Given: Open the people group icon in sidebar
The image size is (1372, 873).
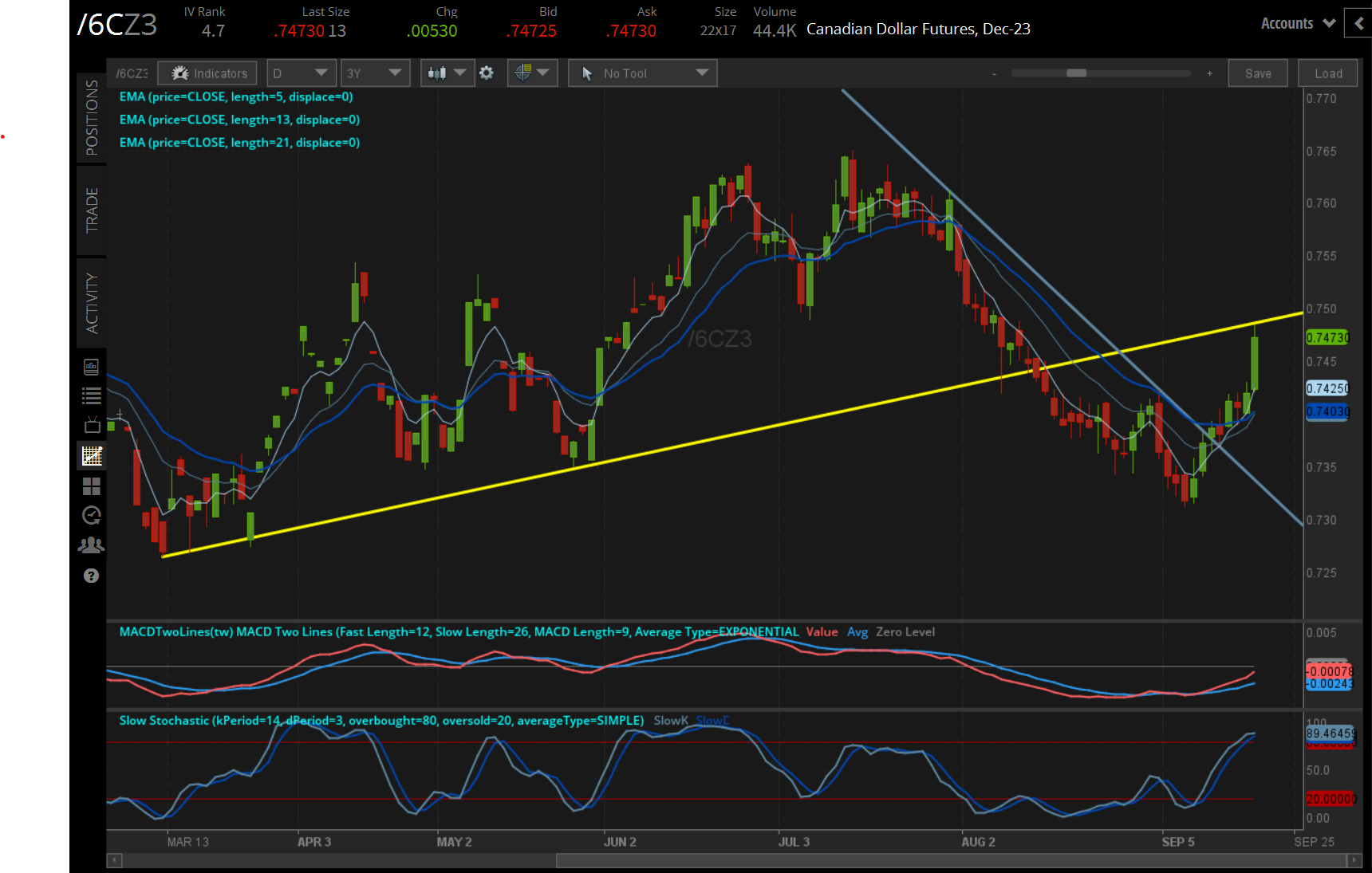Looking at the screenshot, I should pos(92,545).
